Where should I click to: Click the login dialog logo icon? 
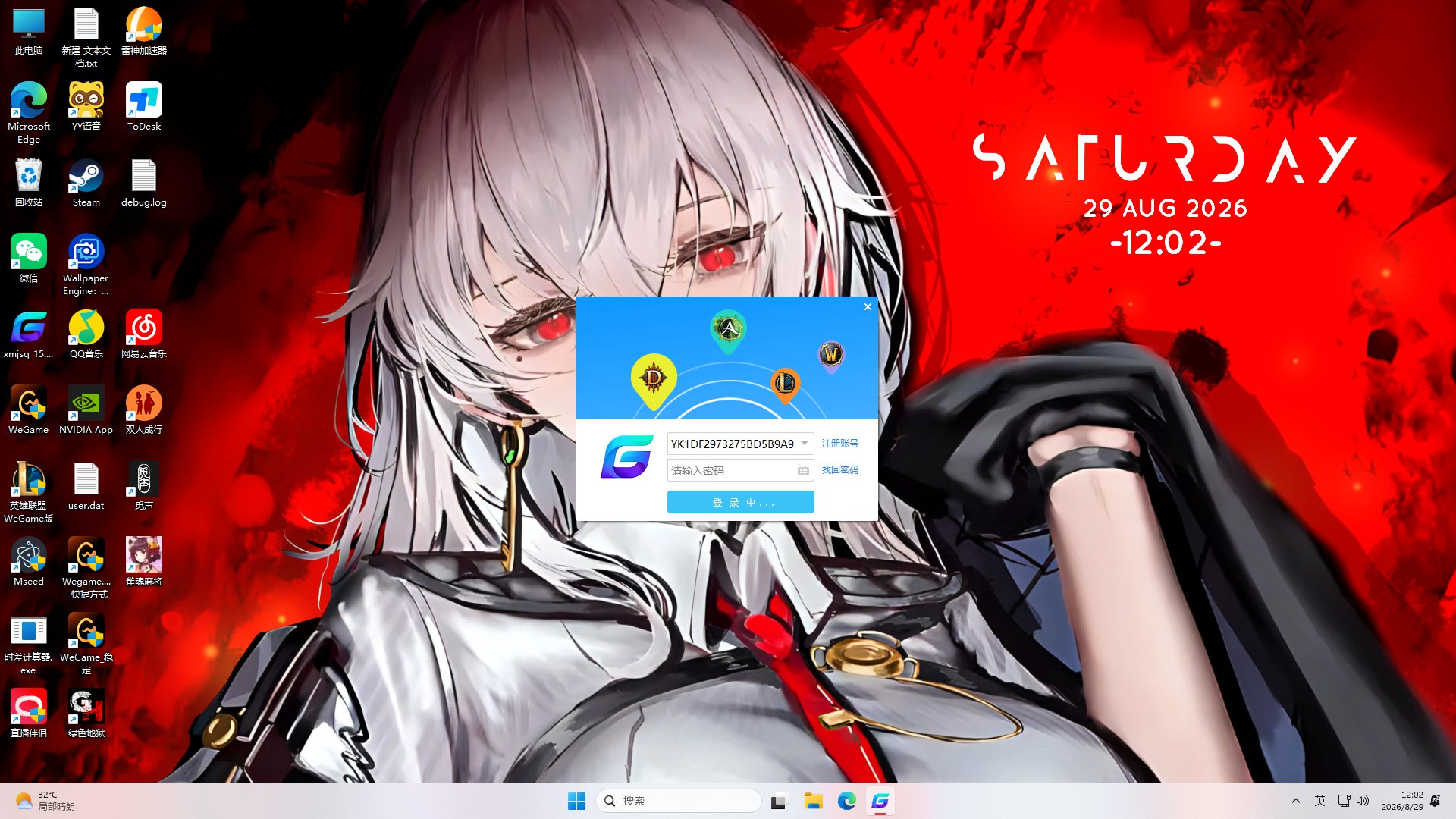(x=627, y=457)
